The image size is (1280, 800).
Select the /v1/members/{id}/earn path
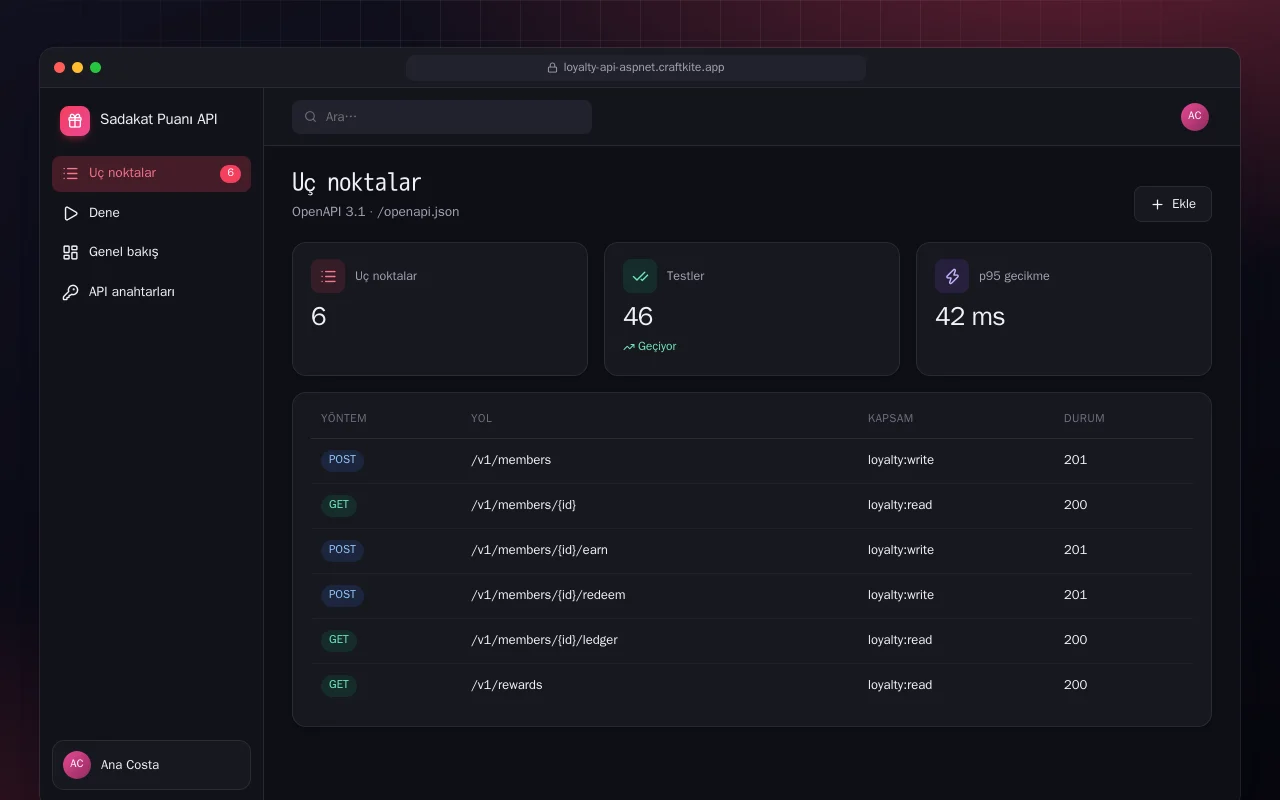540,550
